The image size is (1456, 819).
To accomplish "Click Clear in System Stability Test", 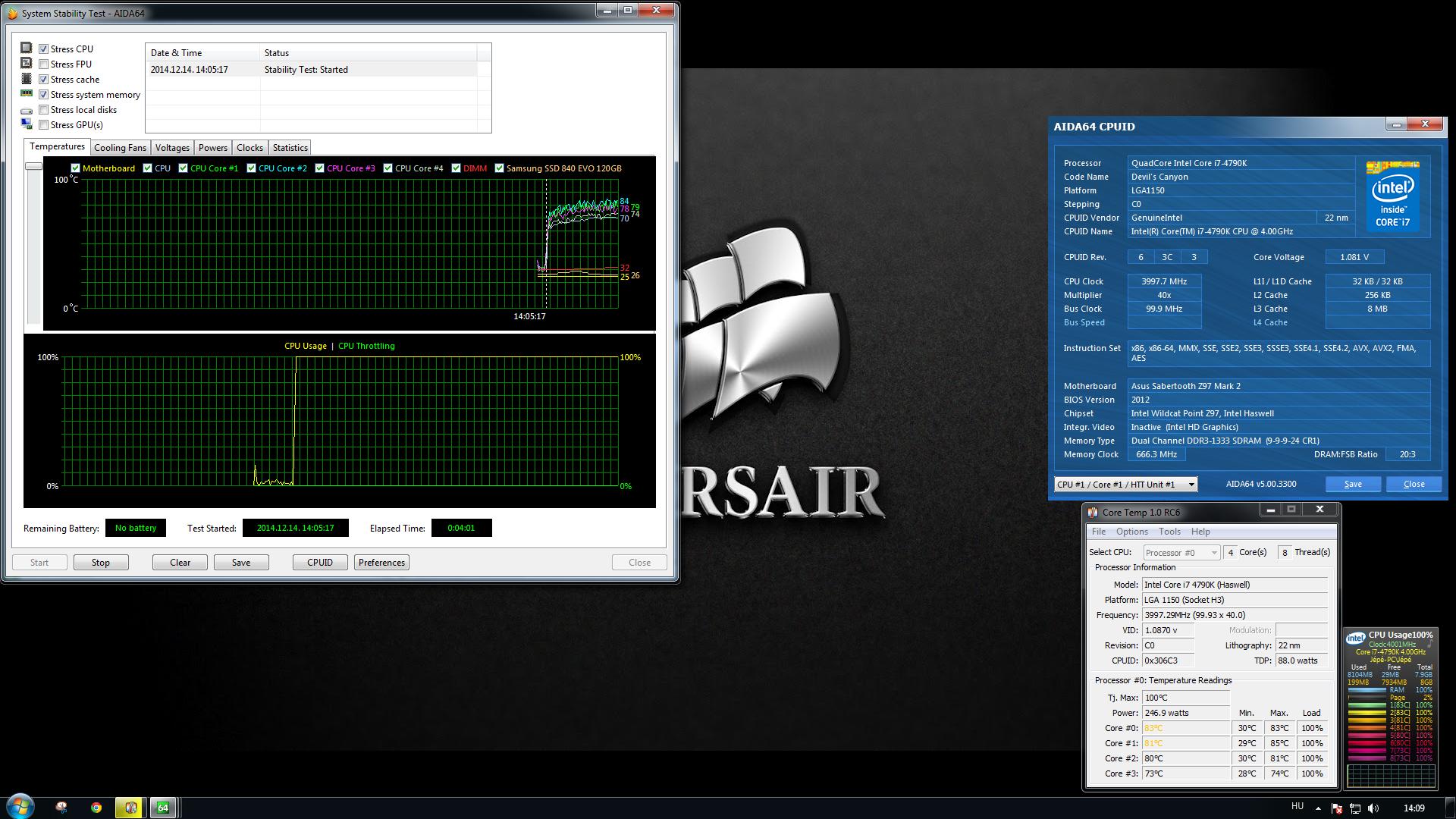I will click(x=180, y=563).
